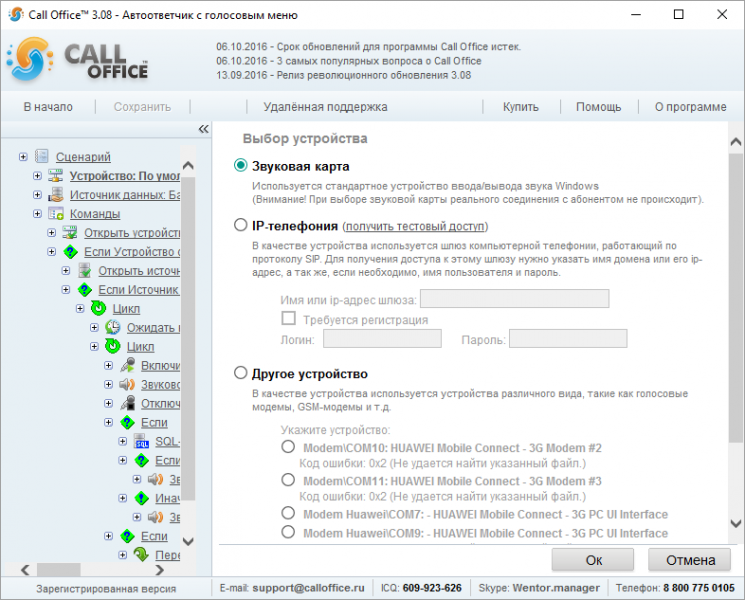Click the SQL icon in the tree

[x=141, y=441]
